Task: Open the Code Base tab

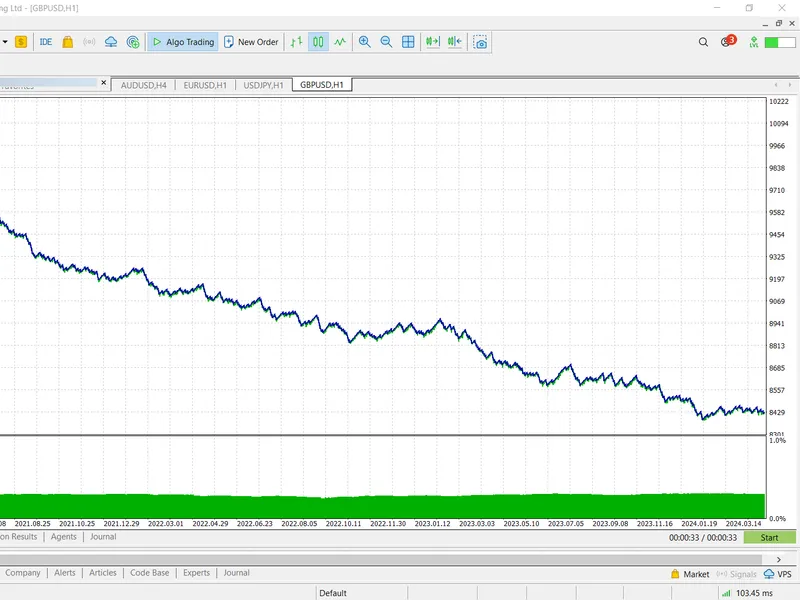Action: click(149, 573)
